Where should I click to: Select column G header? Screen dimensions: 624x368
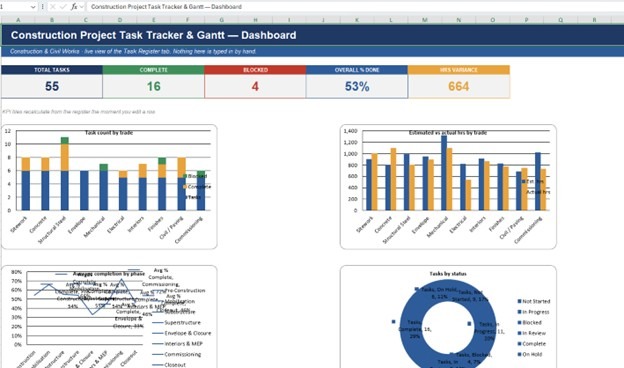pos(221,20)
